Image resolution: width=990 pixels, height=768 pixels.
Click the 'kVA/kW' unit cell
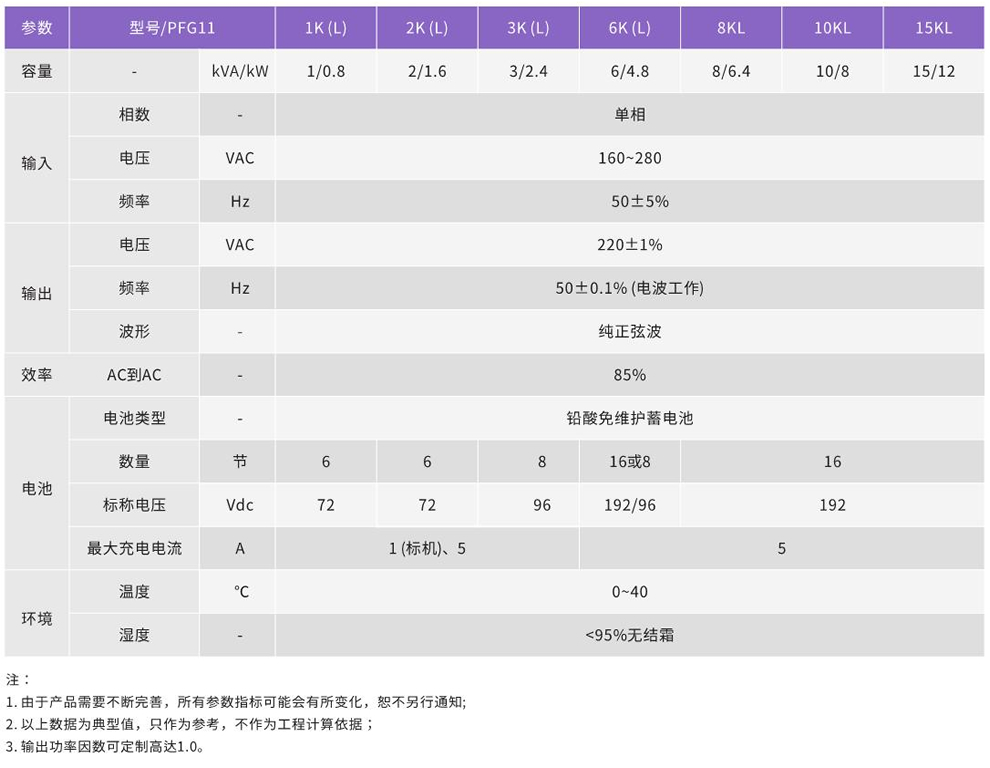(239, 71)
